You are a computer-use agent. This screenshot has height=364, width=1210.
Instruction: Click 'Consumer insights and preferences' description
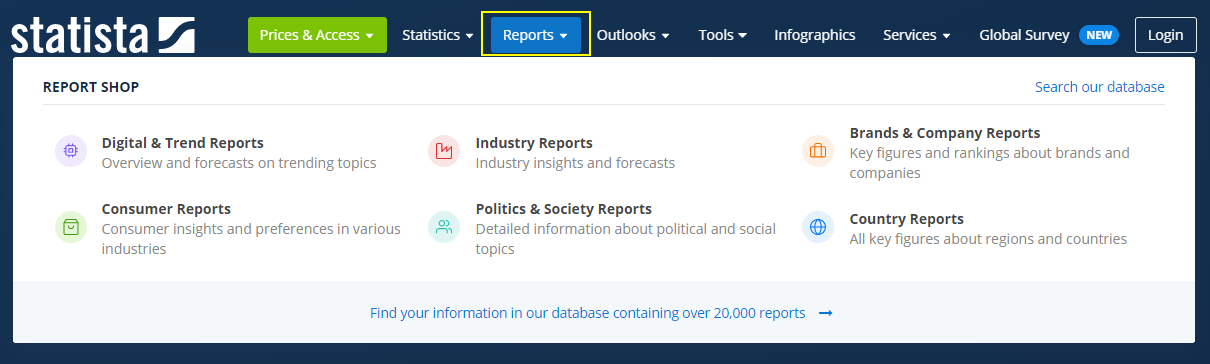click(x=251, y=239)
